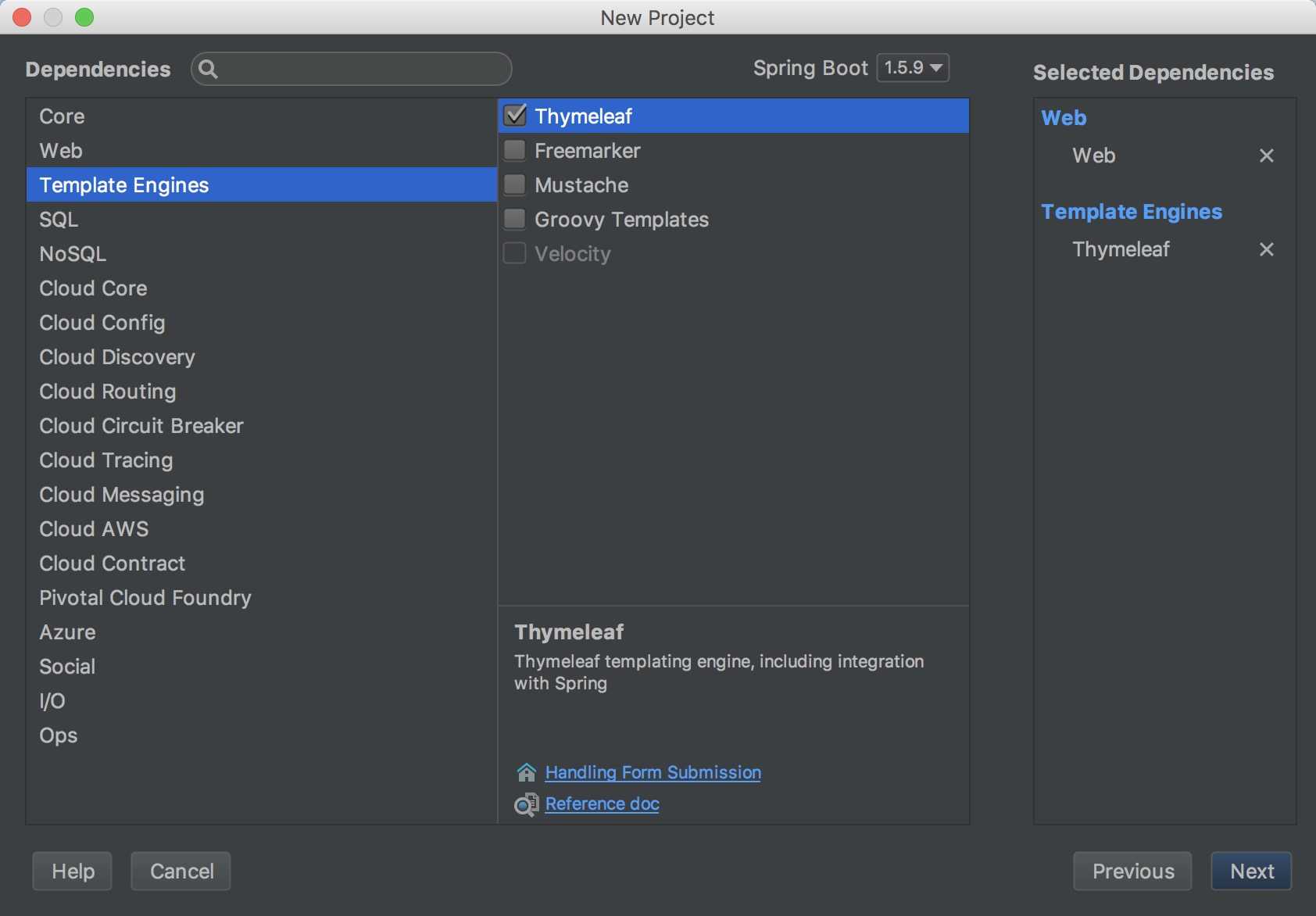This screenshot has height=916, width=1316.
Task: Select Web entry in Selected Dependencies
Action: click(1093, 156)
